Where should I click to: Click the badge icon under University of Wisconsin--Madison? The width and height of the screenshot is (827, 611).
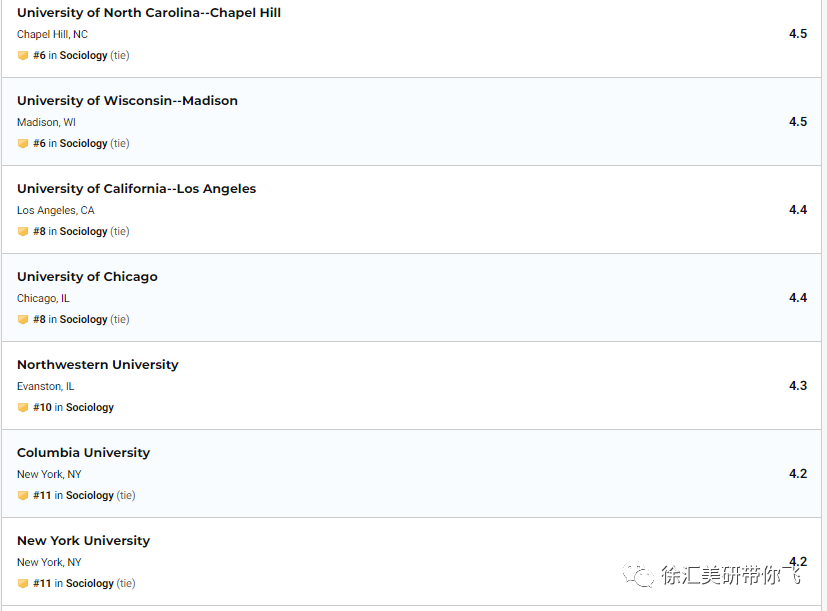pos(23,144)
